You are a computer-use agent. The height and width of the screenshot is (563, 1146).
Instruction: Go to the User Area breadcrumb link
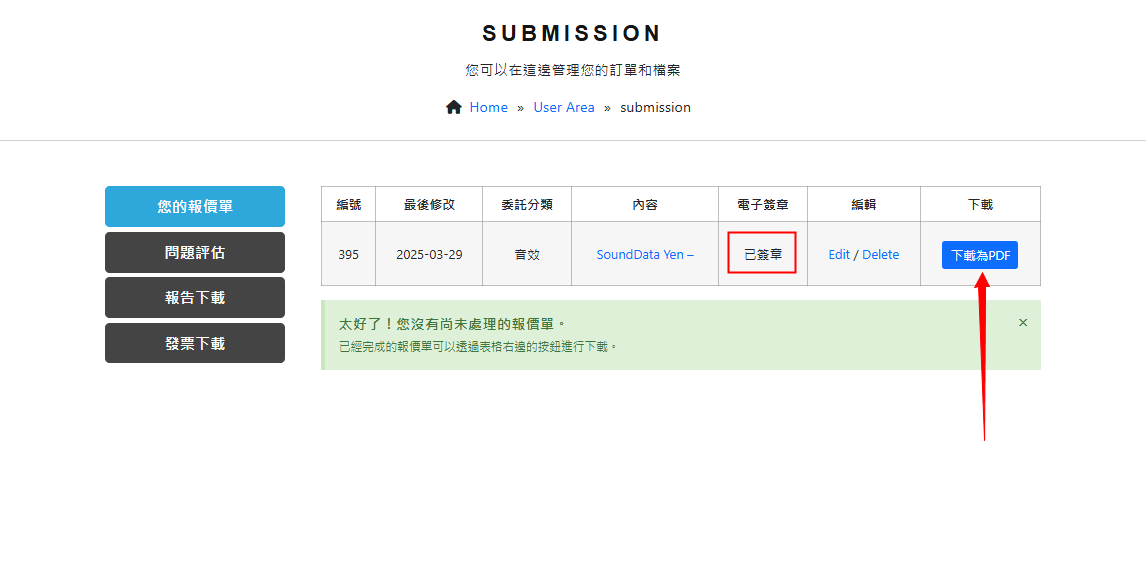[x=563, y=107]
